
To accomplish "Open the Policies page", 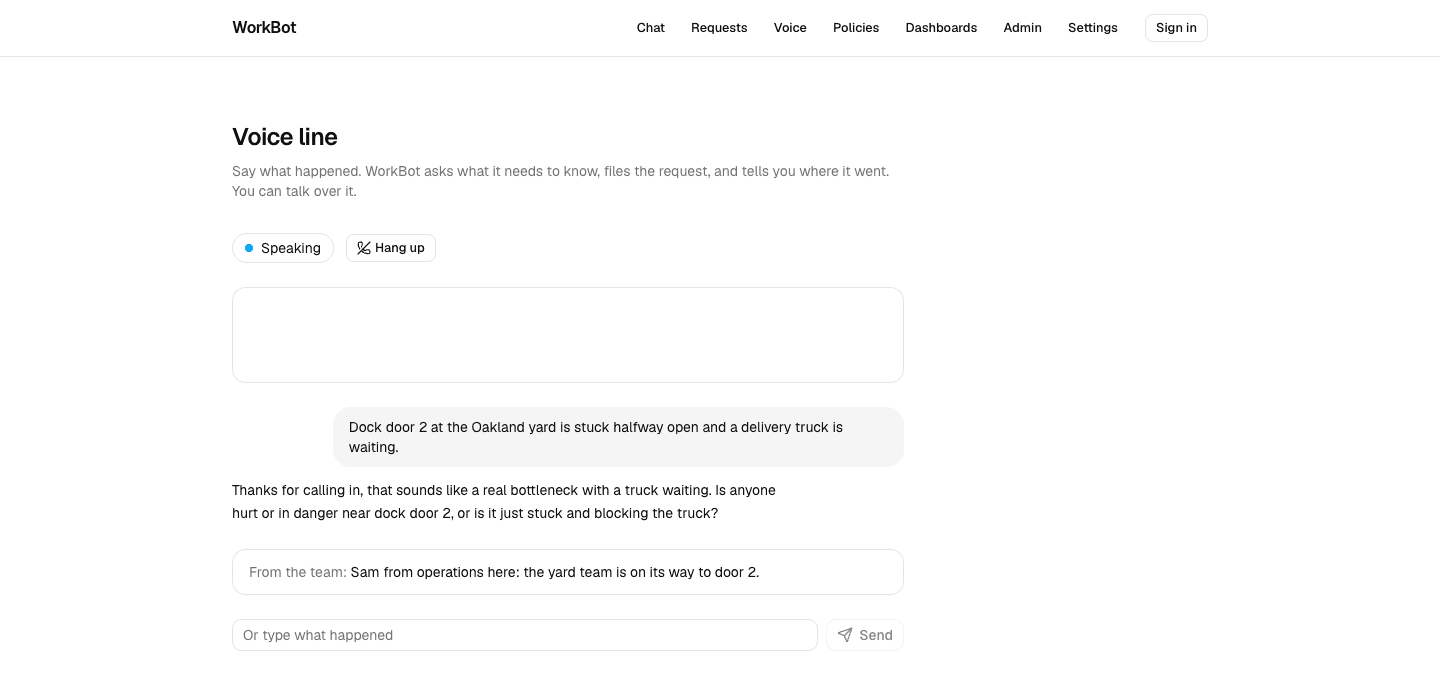I will tap(856, 28).
